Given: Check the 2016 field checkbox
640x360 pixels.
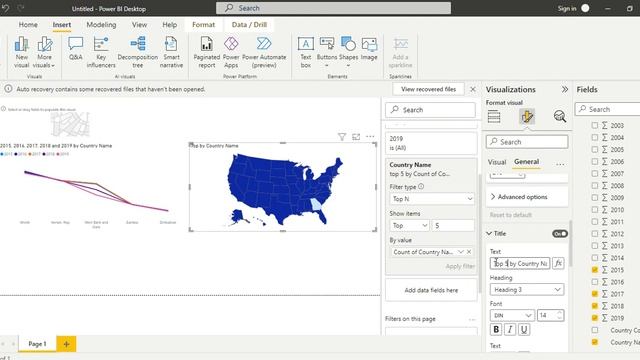Looking at the screenshot, I should 595,282.
